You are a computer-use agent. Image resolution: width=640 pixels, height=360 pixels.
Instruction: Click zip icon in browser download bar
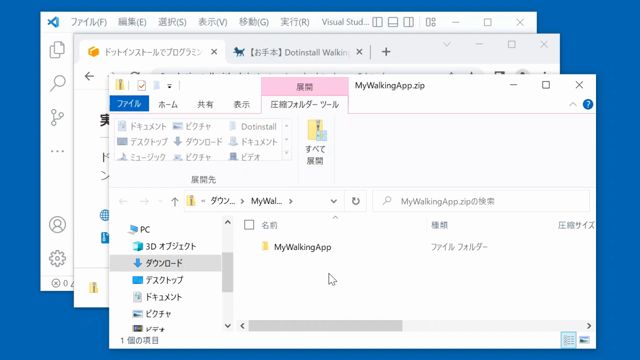click(x=93, y=287)
